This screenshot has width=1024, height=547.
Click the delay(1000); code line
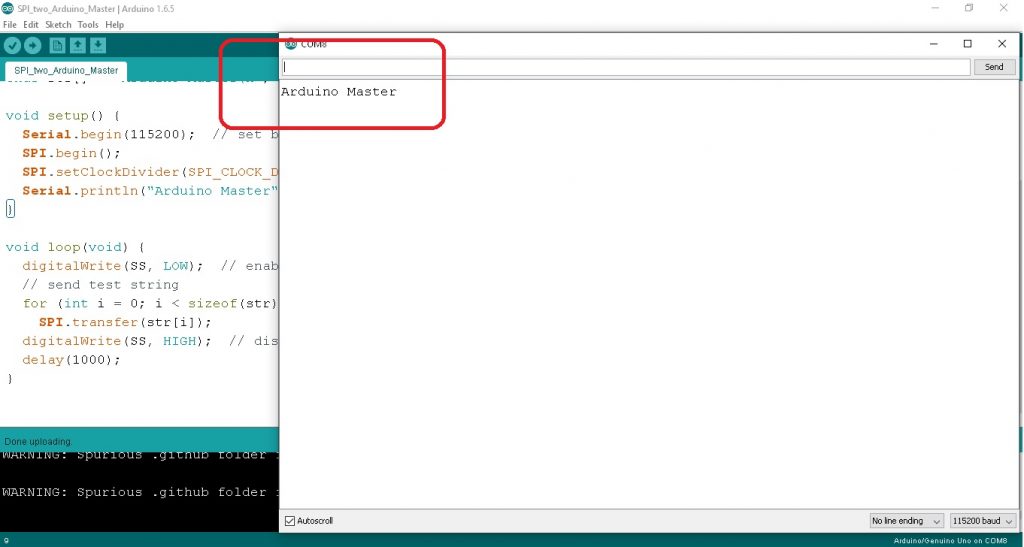[x=72, y=360]
